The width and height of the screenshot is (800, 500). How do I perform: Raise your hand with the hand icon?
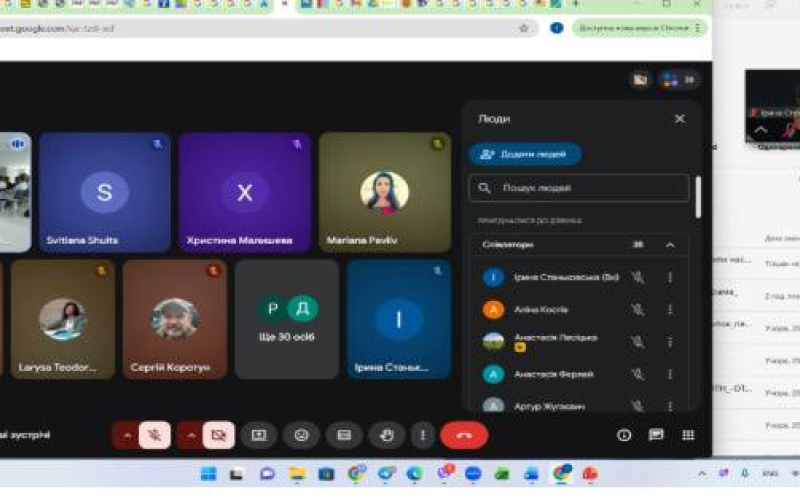[387, 435]
